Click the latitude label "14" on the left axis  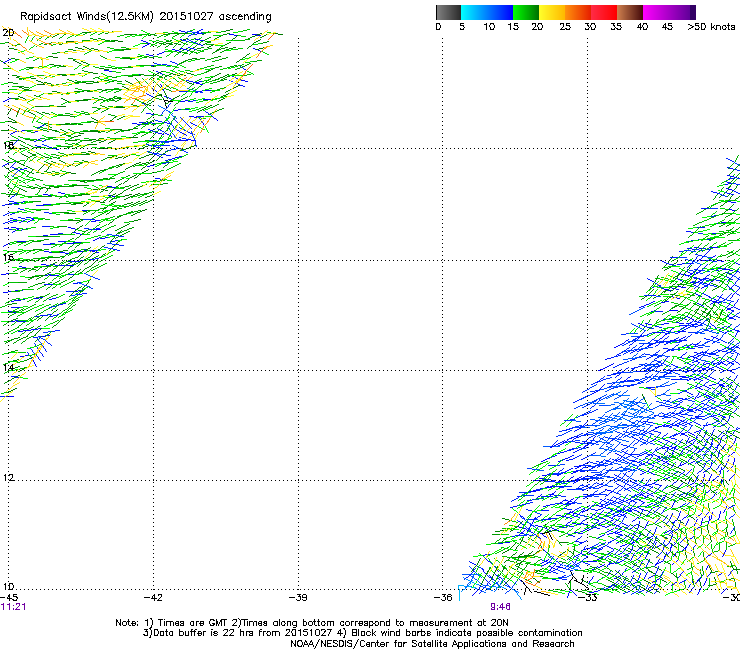tap(8, 368)
